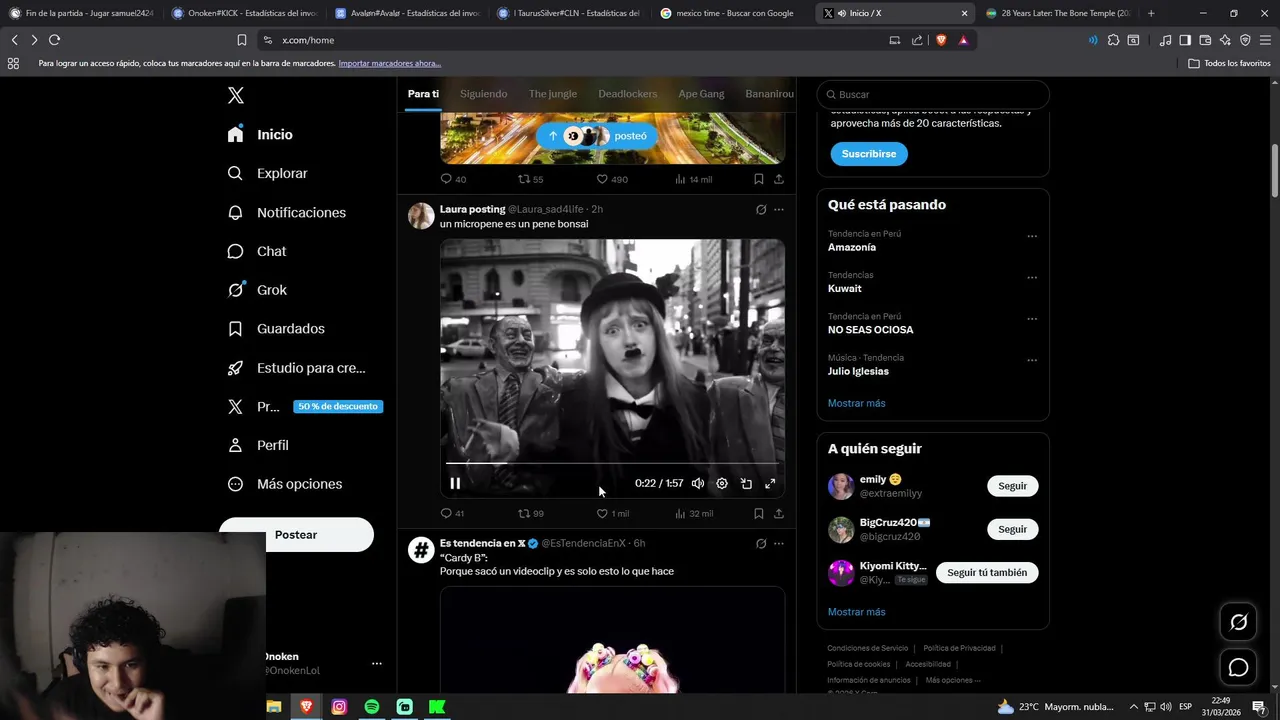Viewport: 1280px width, 720px height.
Task: Click Mostrar más under A quién seguir
Action: tap(856, 612)
